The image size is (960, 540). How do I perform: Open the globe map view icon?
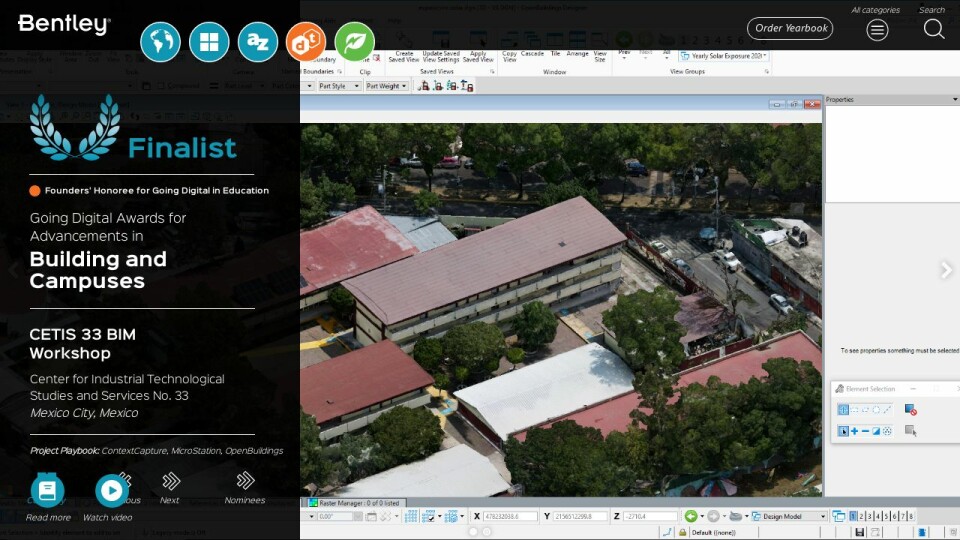(x=160, y=42)
